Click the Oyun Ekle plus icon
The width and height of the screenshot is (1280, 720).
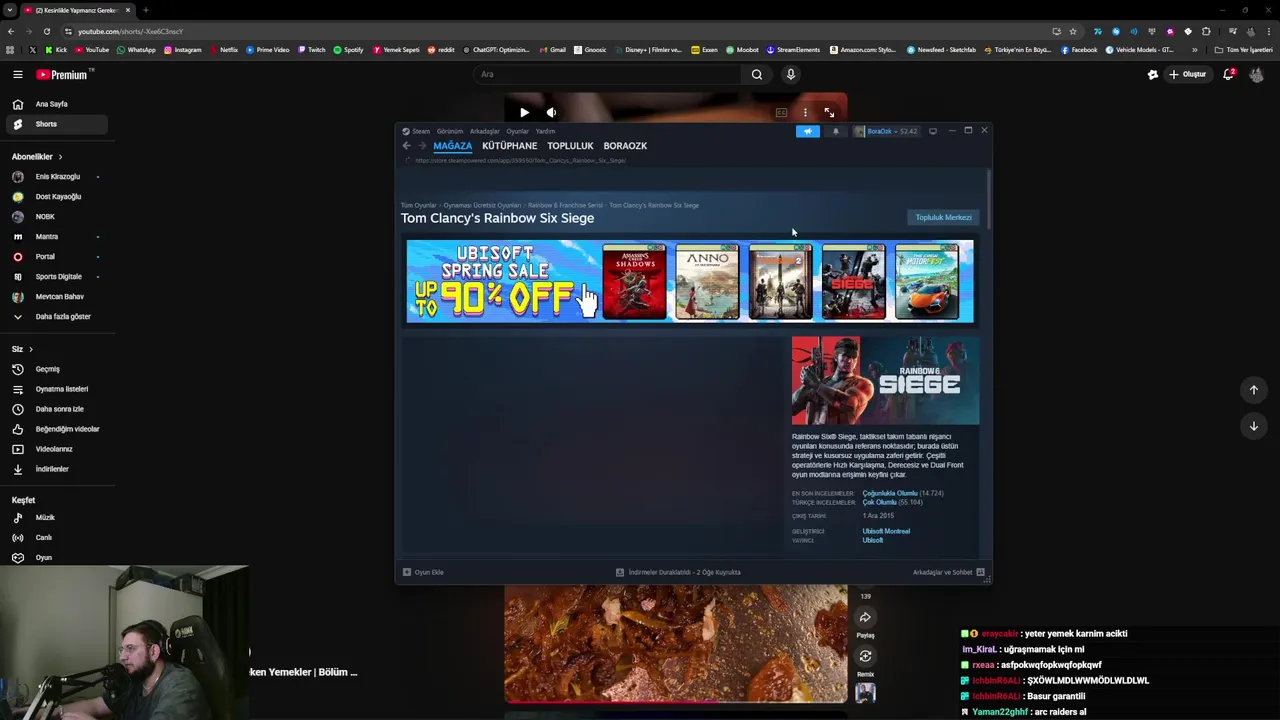click(x=407, y=572)
